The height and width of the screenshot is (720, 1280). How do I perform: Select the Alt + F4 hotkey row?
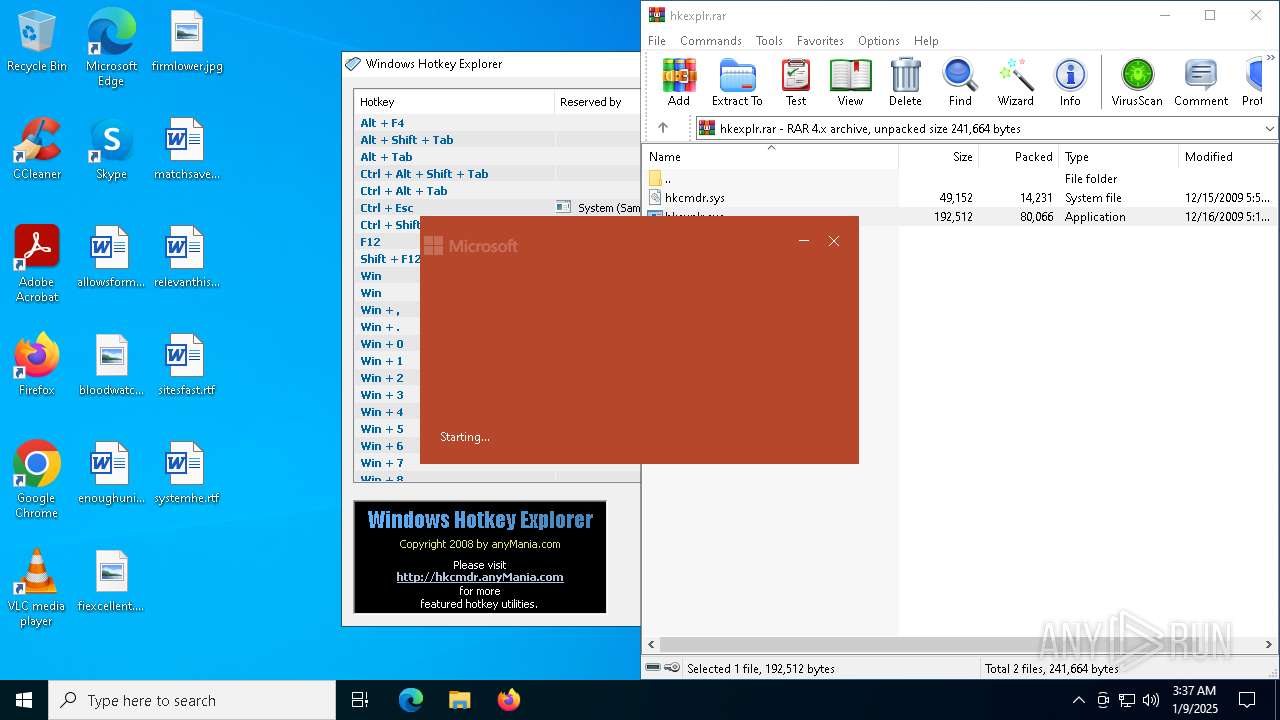coord(497,123)
